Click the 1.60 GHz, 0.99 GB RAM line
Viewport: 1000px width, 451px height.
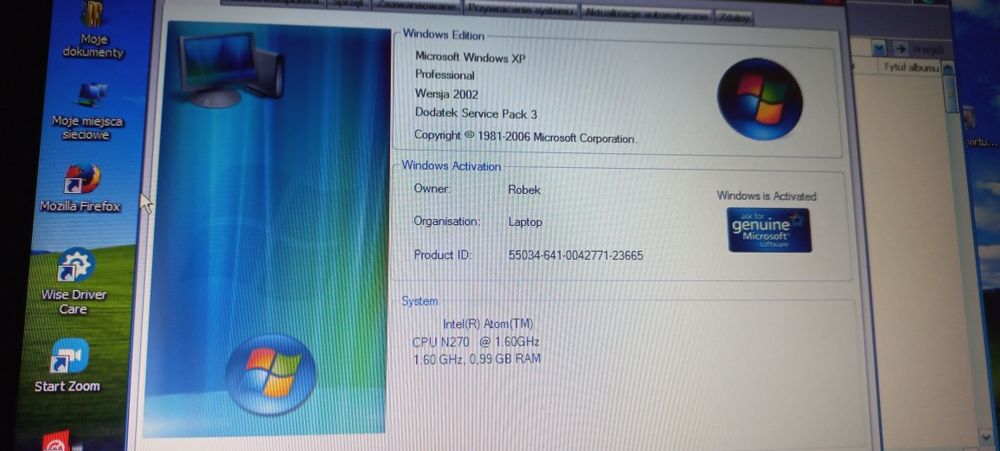pos(476,359)
